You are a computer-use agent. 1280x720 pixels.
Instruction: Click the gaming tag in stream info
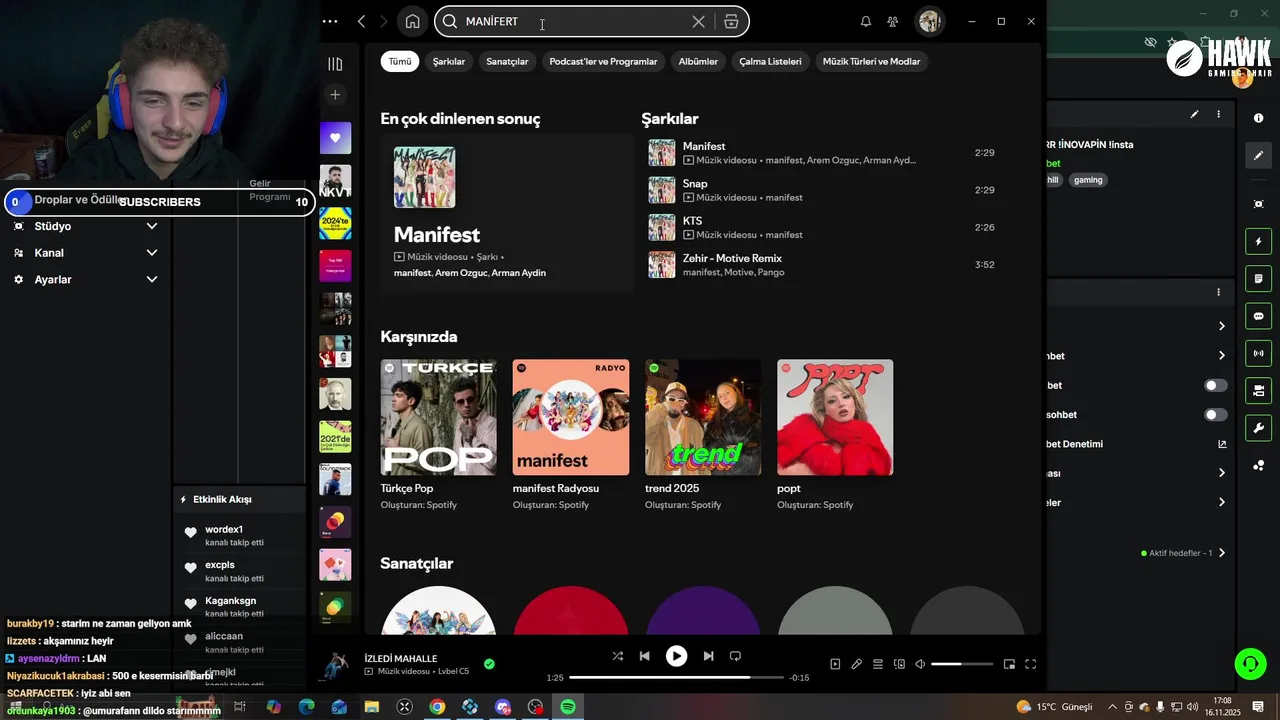[1088, 180]
